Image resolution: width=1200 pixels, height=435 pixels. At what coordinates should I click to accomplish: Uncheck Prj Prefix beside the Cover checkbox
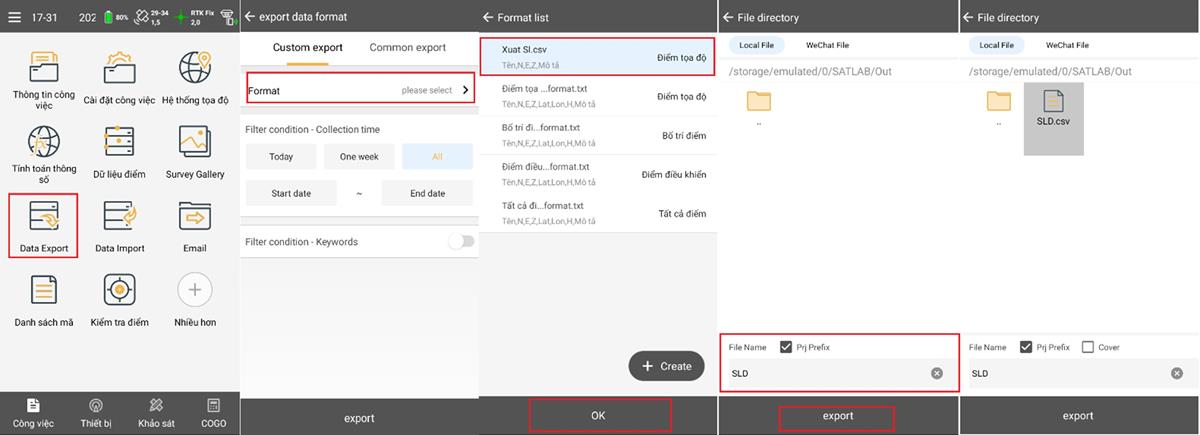point(1026,347)
